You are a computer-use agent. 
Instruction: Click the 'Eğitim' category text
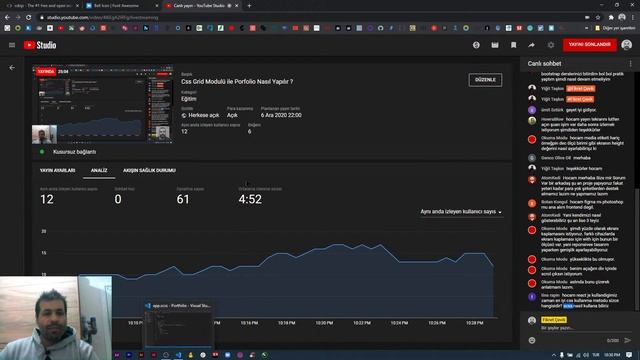tap(189, 98)
